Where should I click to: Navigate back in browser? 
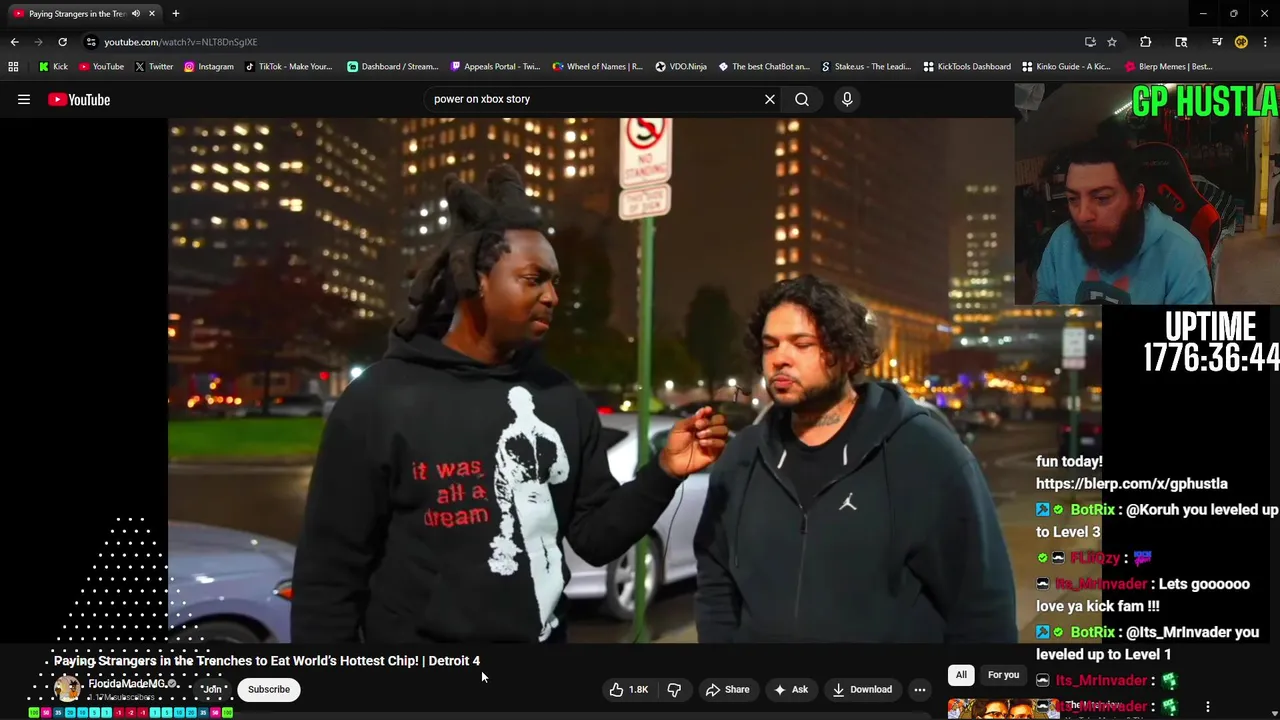(x=14, y=42)
